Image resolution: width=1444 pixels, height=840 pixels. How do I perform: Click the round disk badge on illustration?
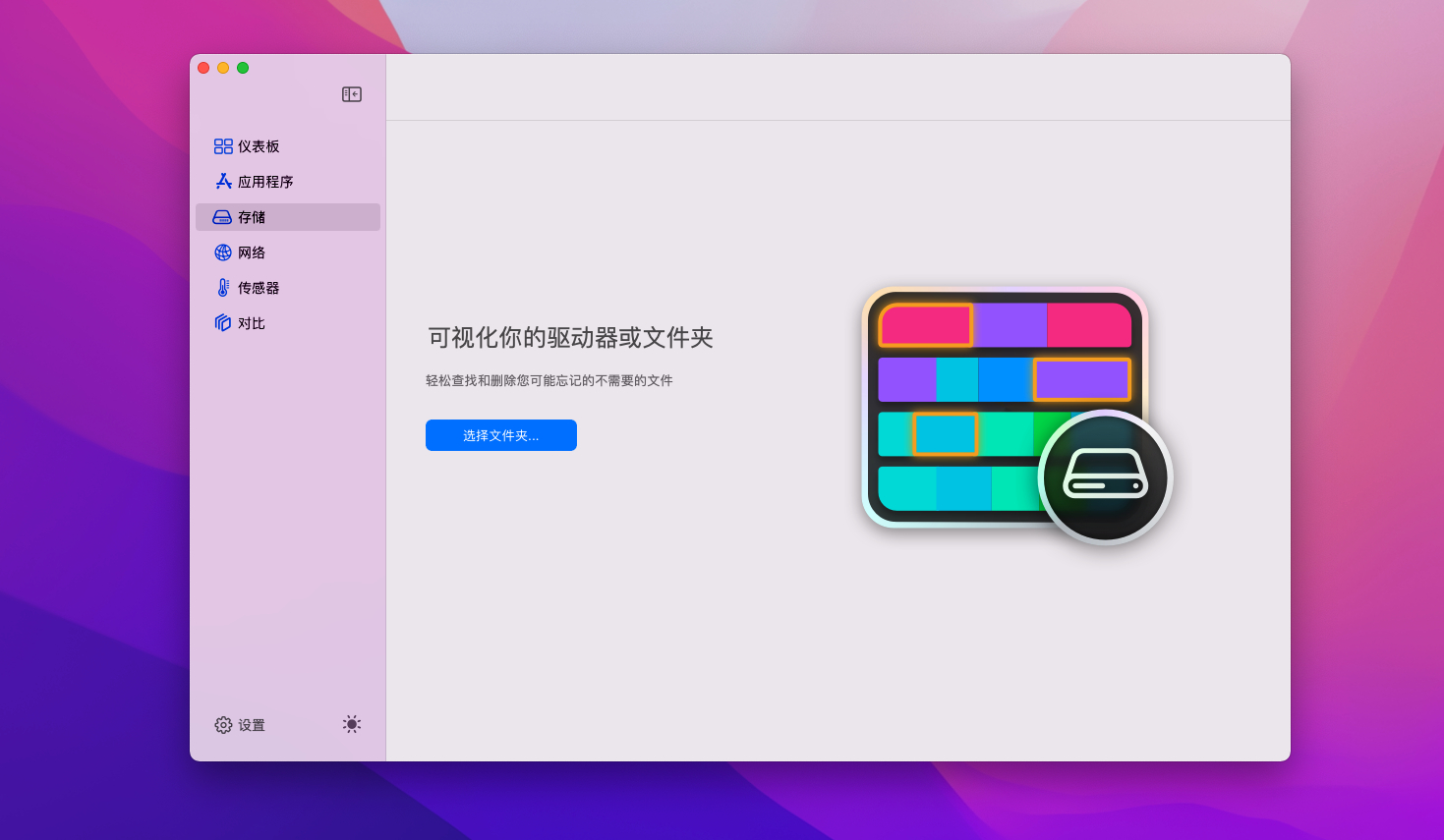[1105, 477]
